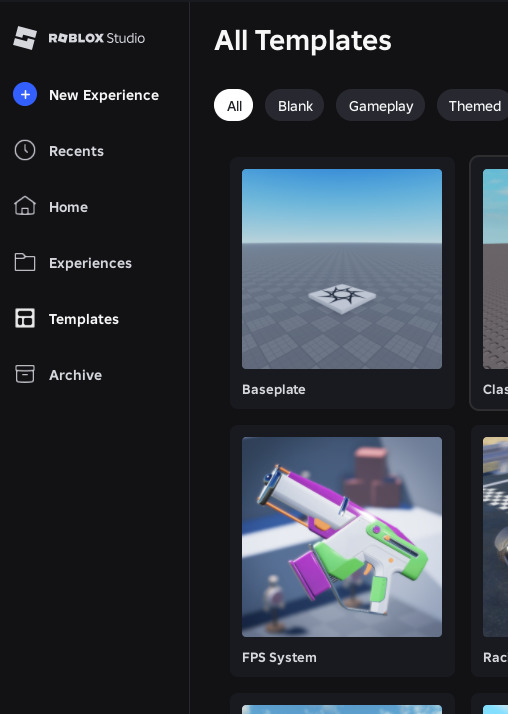508x714 pixels.
Task: Filter templates by Gameplay
Action: click(381, 105)
